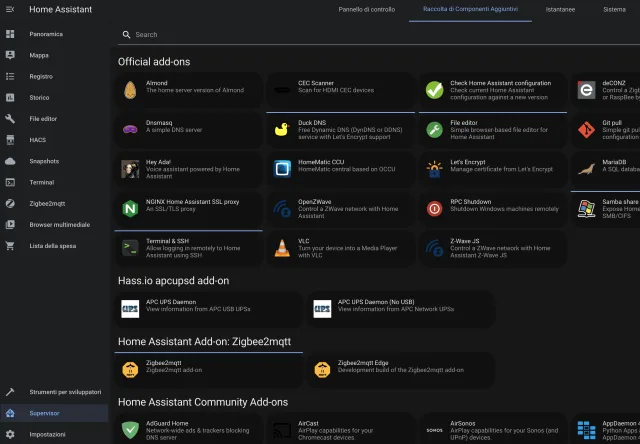
Task: Open the sidebar hamburger menu
Action: 10,10
